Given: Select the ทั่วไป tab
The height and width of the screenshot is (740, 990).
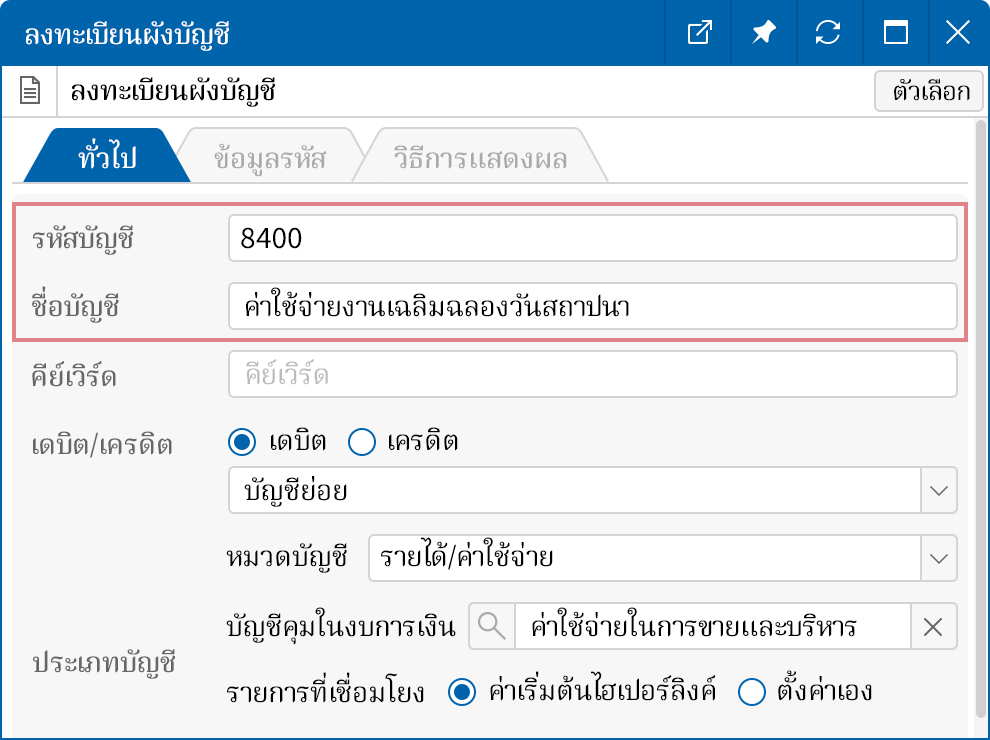Looking at the screenshot, I should [106, 159].
